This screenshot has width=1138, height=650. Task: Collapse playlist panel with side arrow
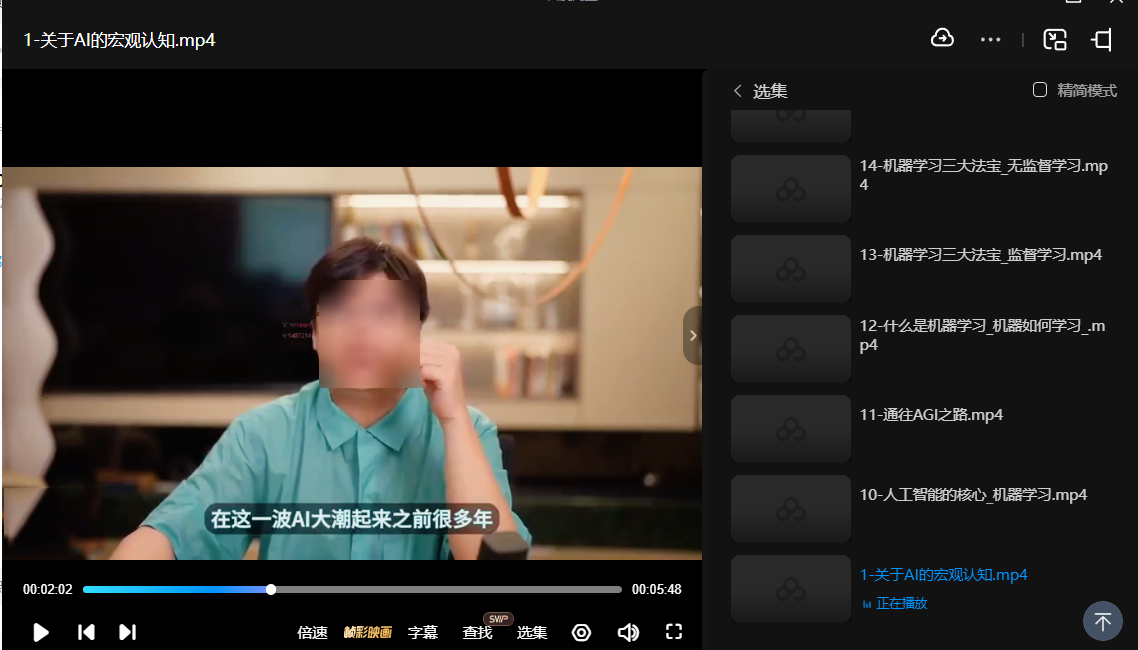tap(692, 336)
